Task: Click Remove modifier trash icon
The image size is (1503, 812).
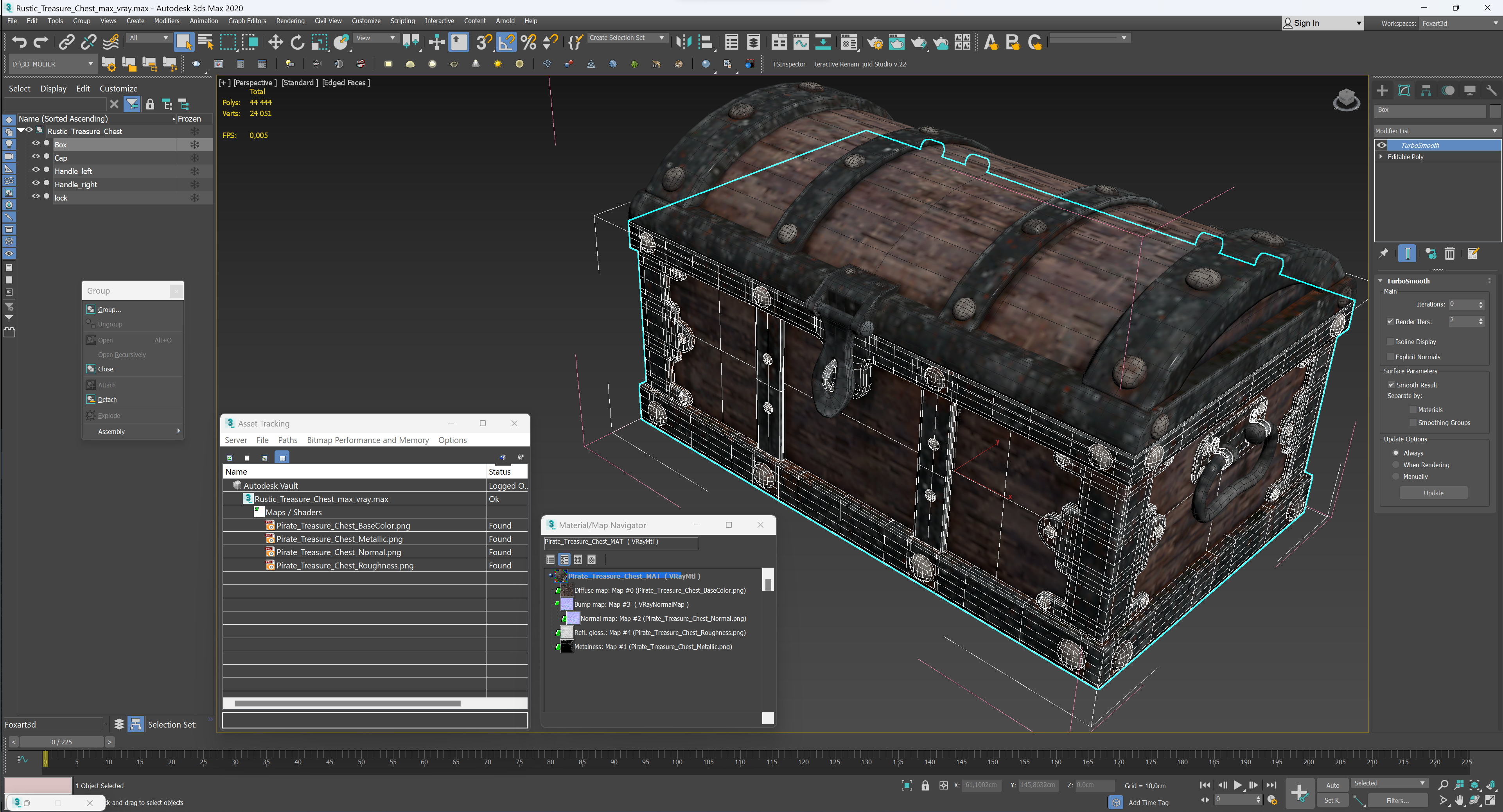Action: click(x=1450, y=253)
